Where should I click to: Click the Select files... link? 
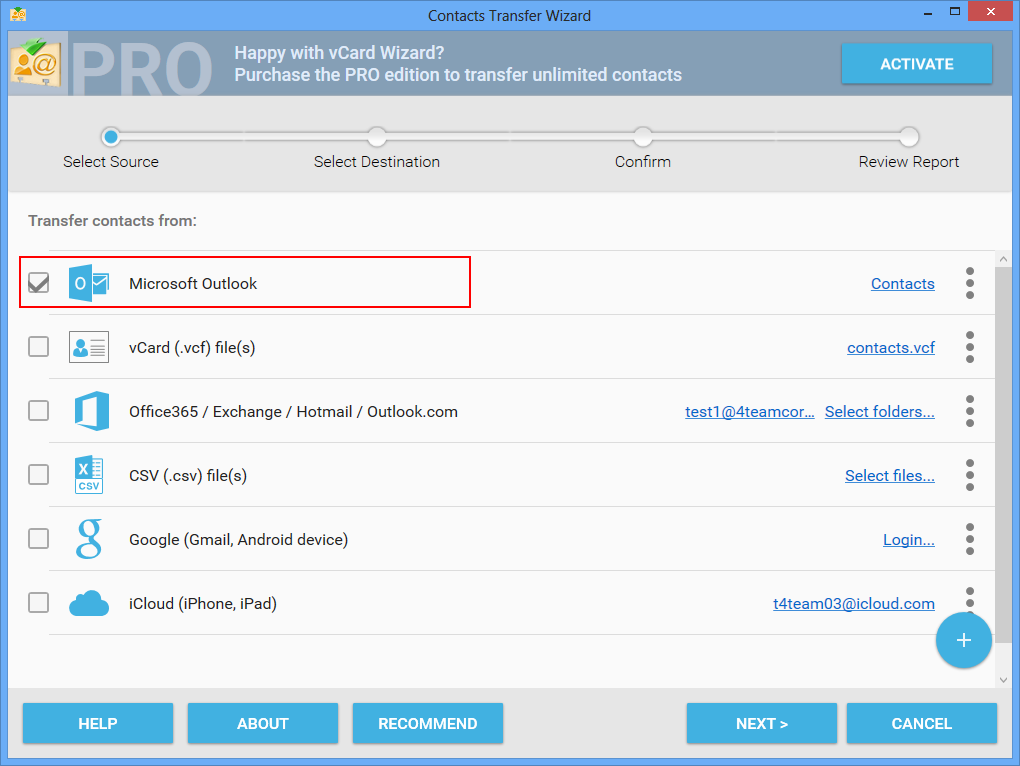click(x=890, y=475)
